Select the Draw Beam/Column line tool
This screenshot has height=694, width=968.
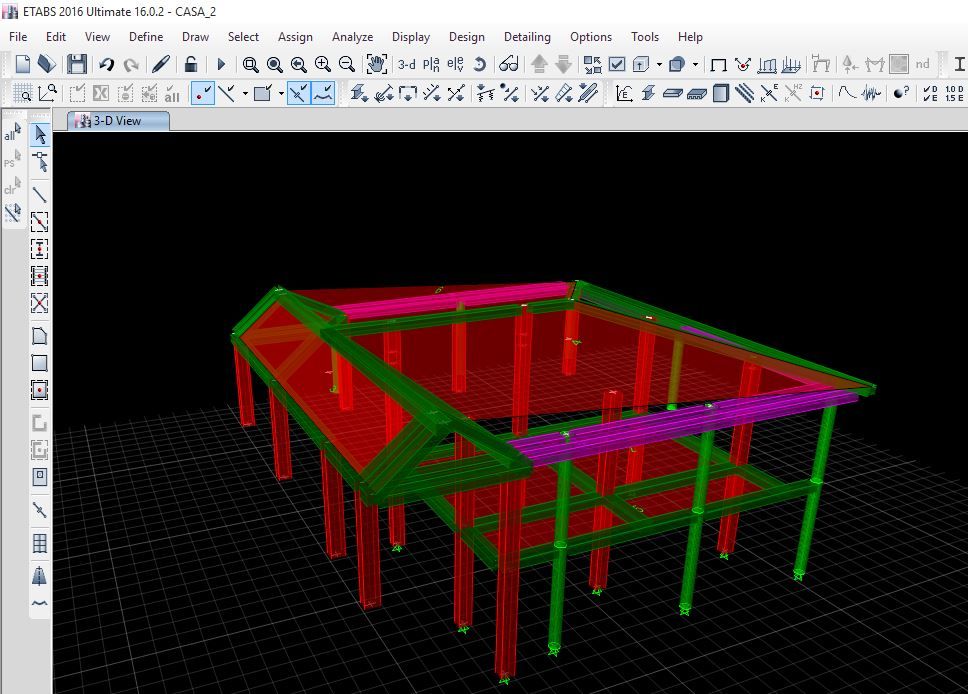pos(40,194)
